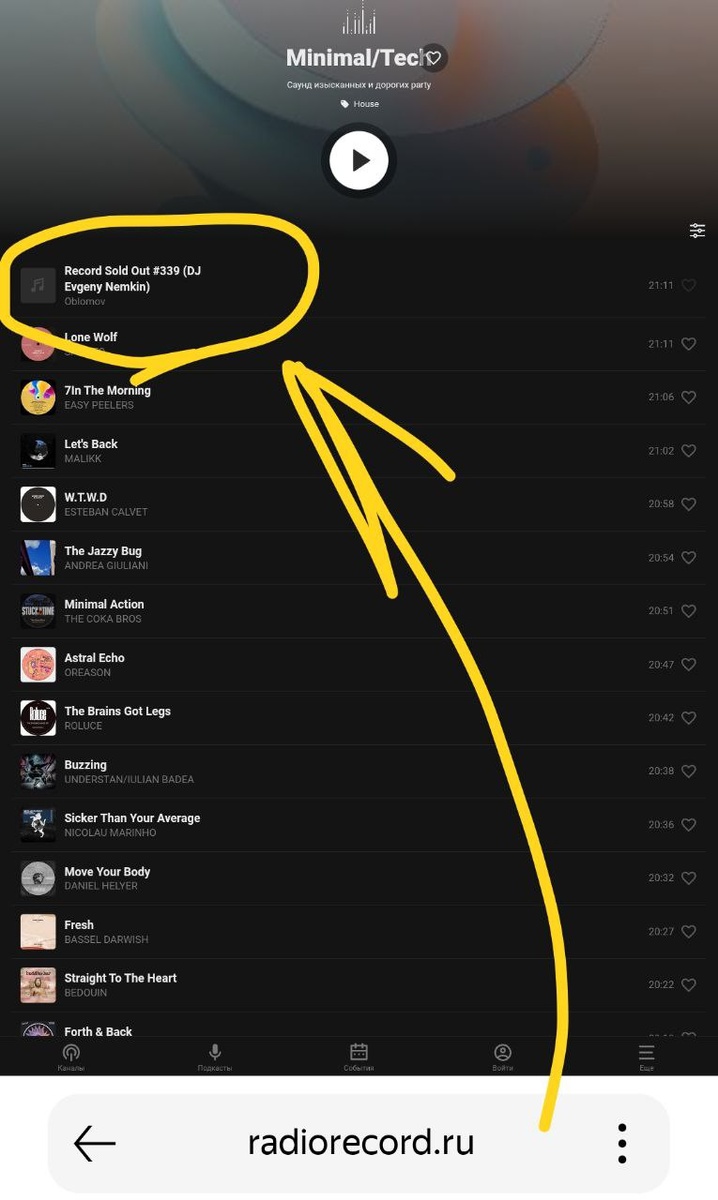This screenshot has height=1200, width=718.
Task: Open the Channels tab icon
Action: pyautogui.click(x=71, y=1052)
